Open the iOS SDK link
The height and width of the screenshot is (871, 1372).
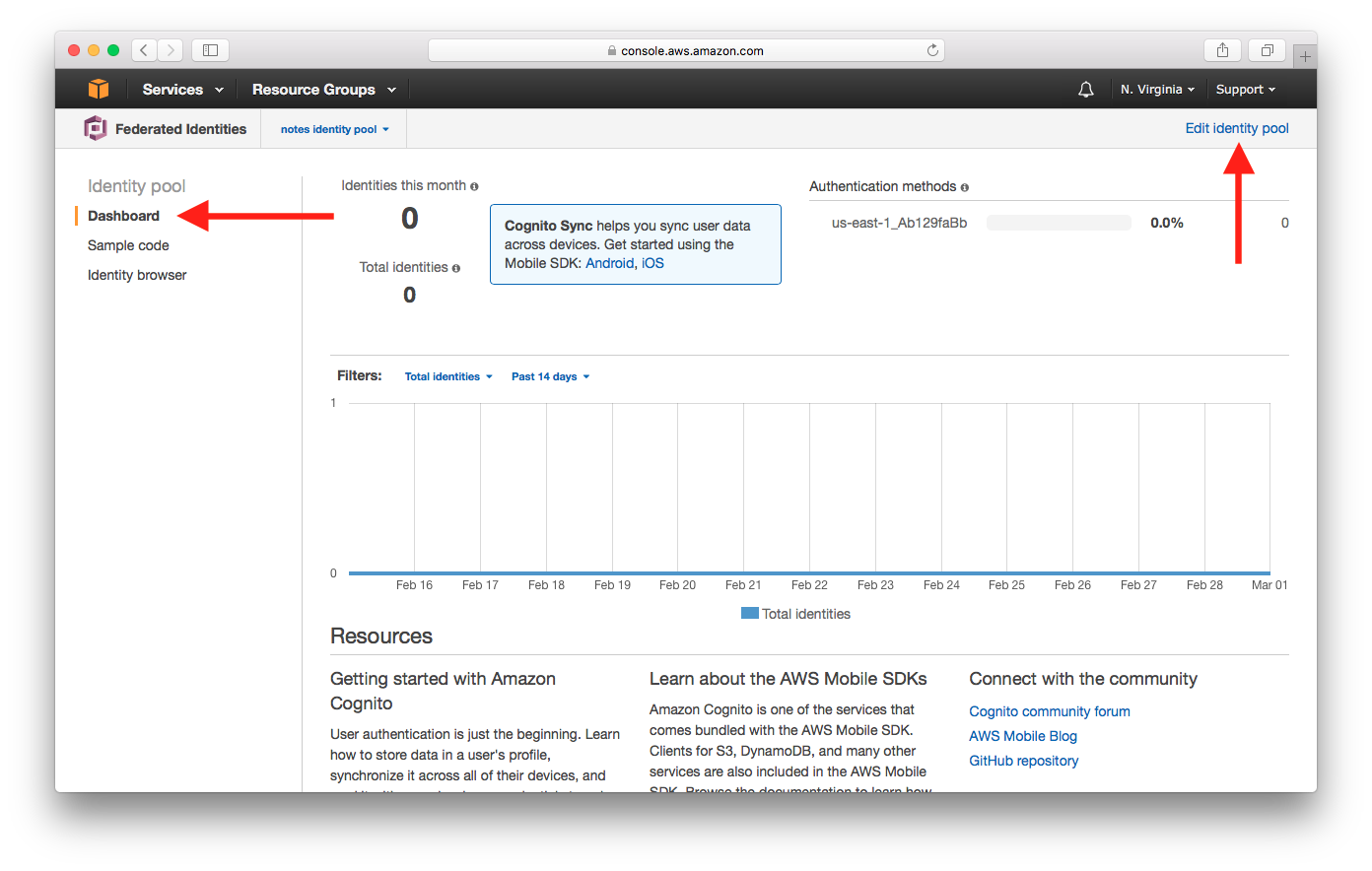pos(652,263)
